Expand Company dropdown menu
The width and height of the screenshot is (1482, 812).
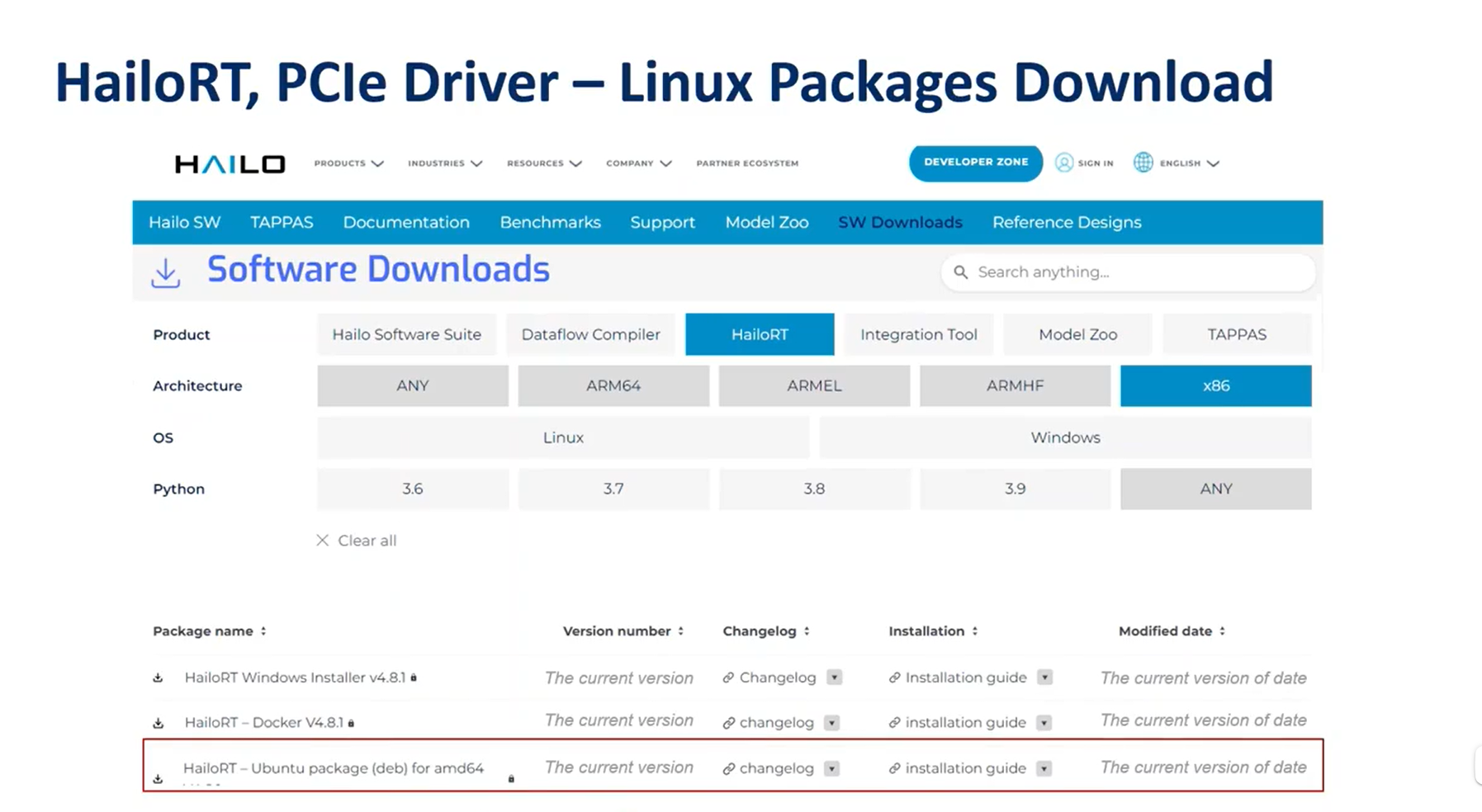pos(639,163)
